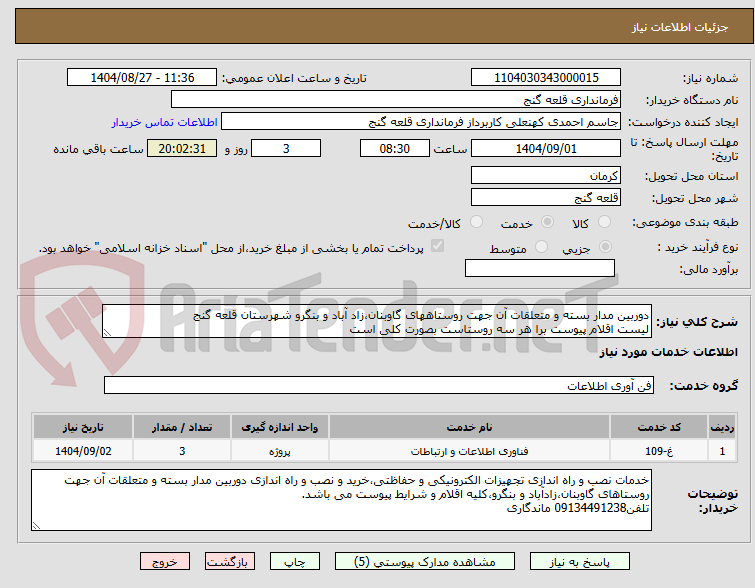The width and height of the screenshot is (755, 588).
Task: Click the remaining days field showing 3
Action: [x=286, y=148]
